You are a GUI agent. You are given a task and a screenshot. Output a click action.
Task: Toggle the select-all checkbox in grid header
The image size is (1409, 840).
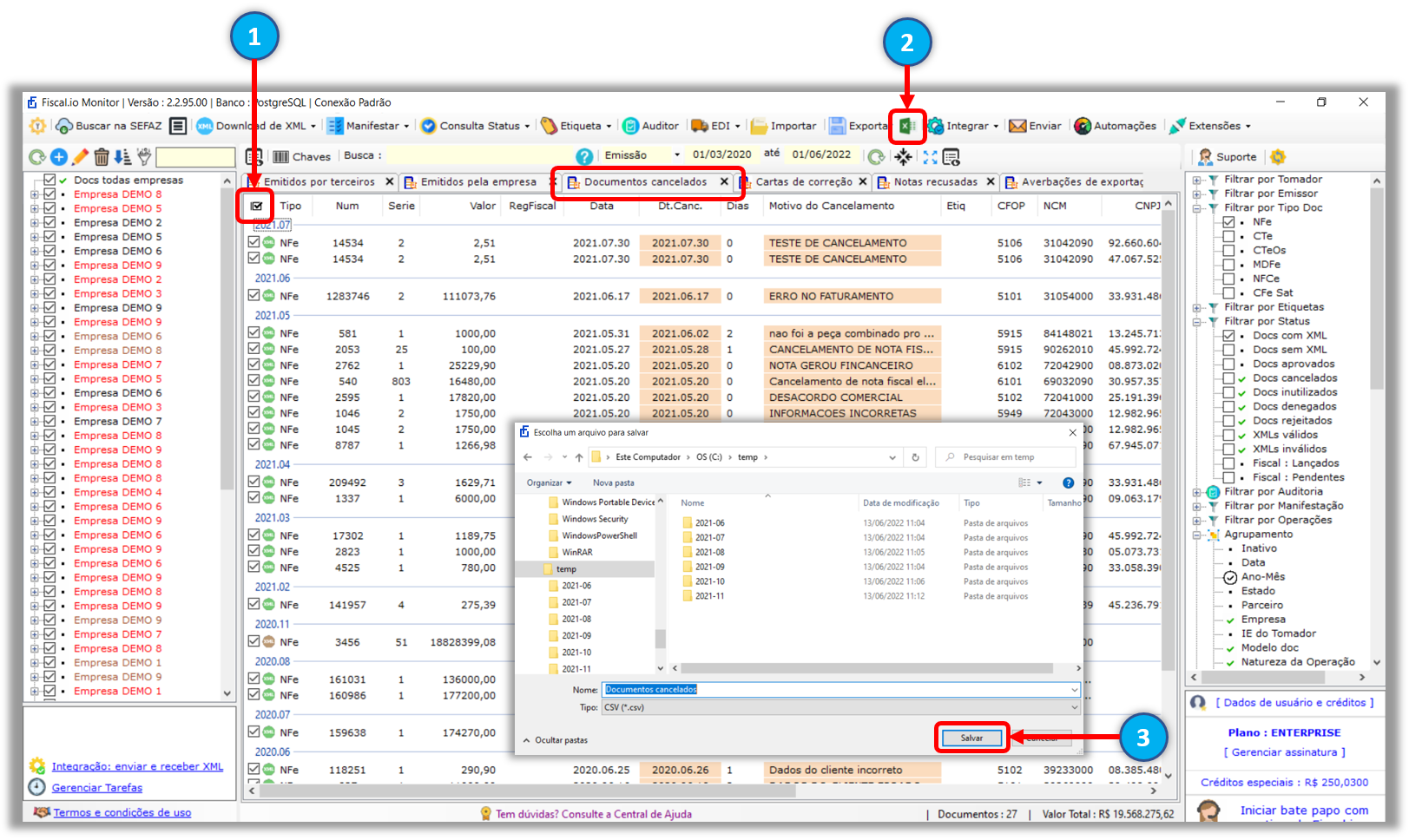257,207
